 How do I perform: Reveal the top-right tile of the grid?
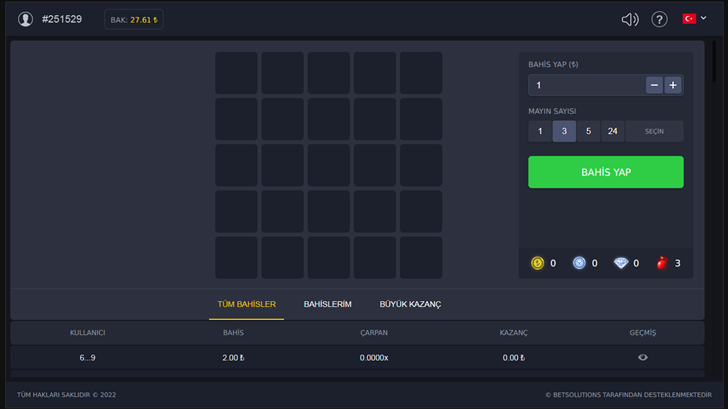click(x=421, y=73)
